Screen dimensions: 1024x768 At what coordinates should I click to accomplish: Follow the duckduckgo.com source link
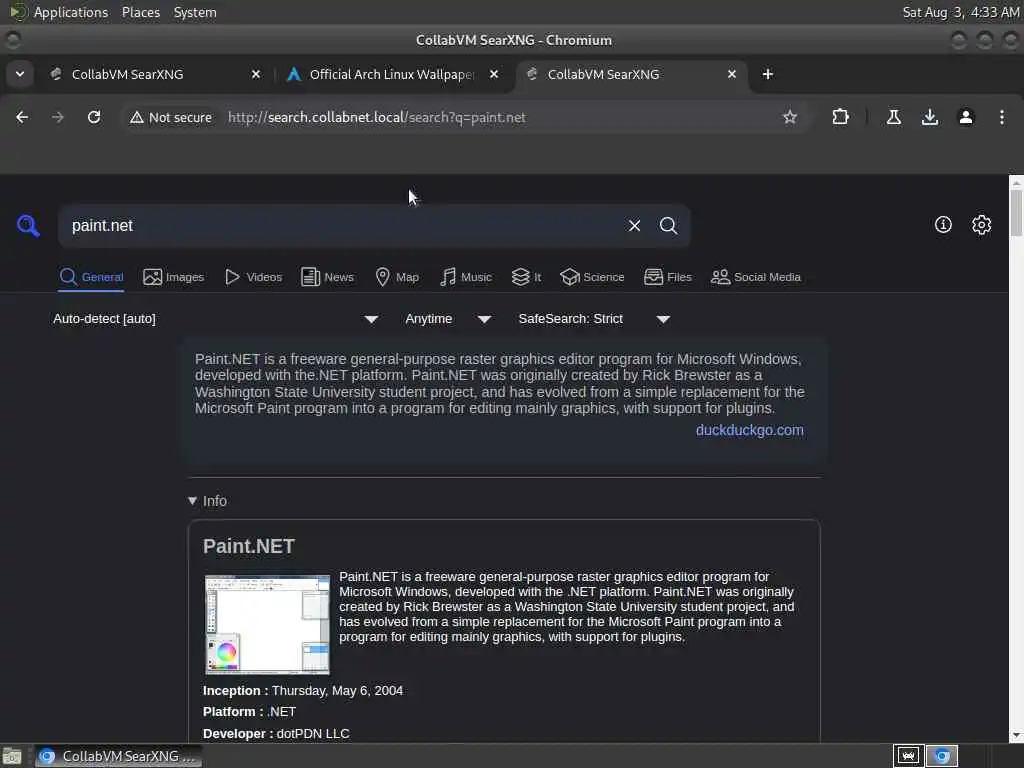750,430
